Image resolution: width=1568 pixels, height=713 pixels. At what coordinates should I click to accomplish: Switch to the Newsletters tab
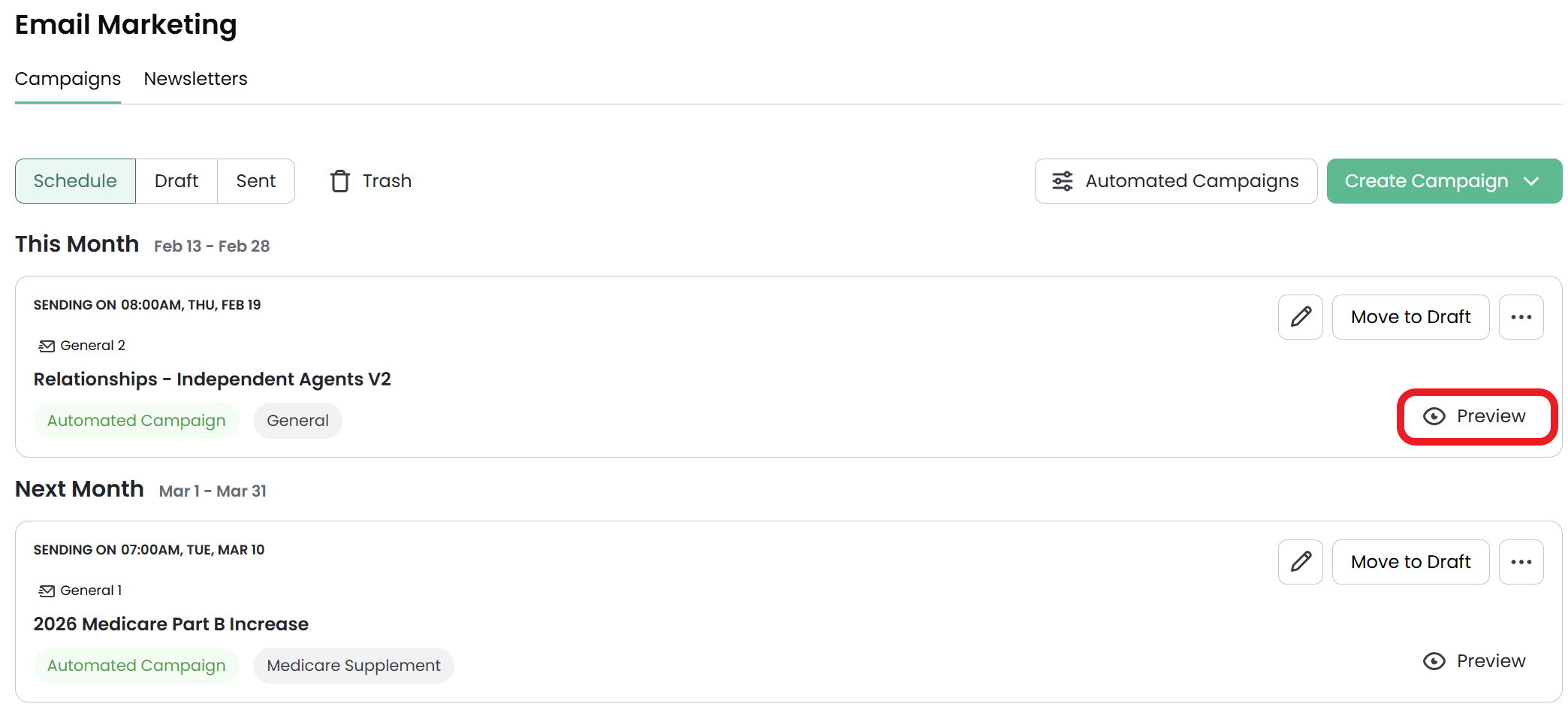click(x=195, y=79)
